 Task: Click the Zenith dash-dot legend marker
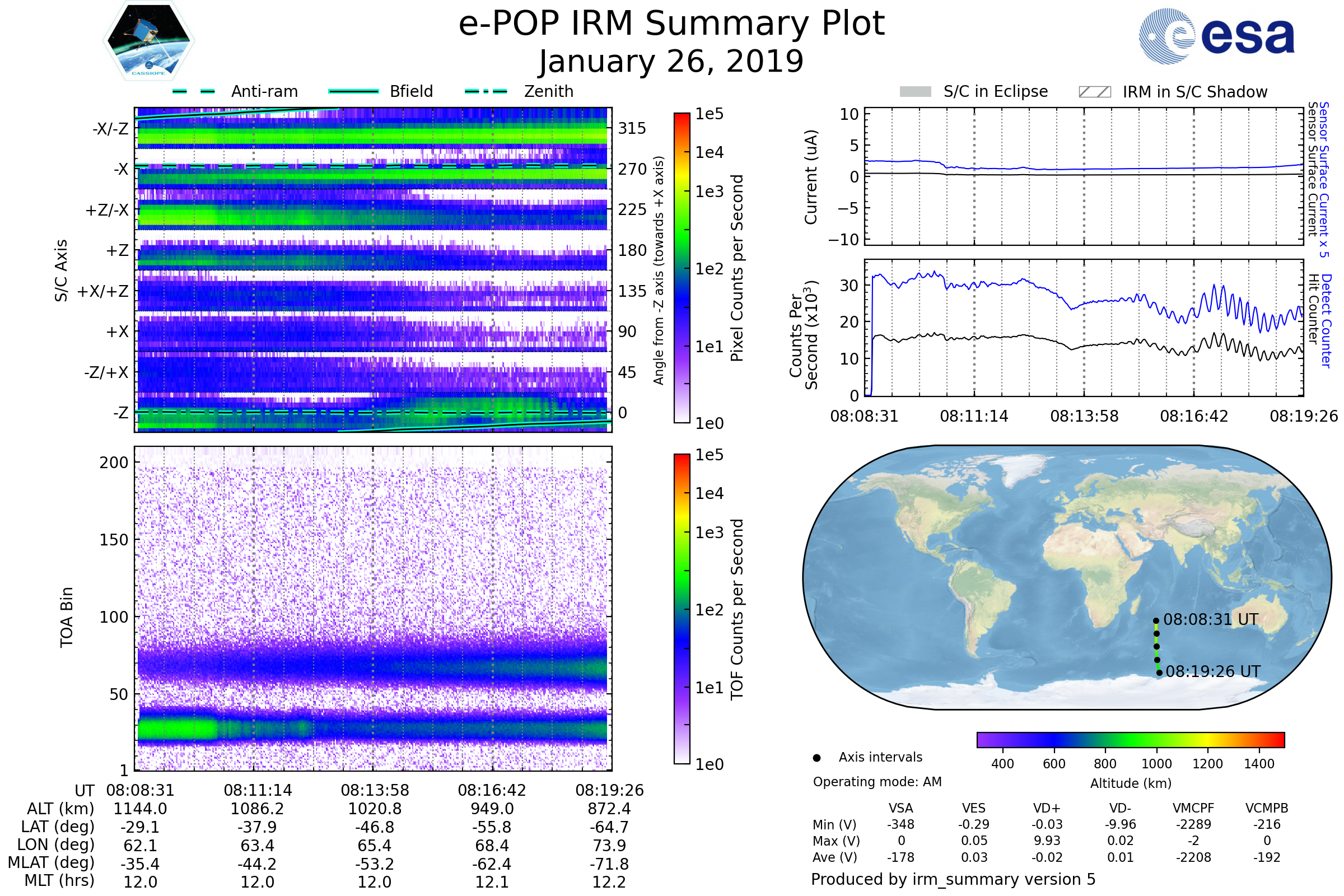tap(486, 91)
